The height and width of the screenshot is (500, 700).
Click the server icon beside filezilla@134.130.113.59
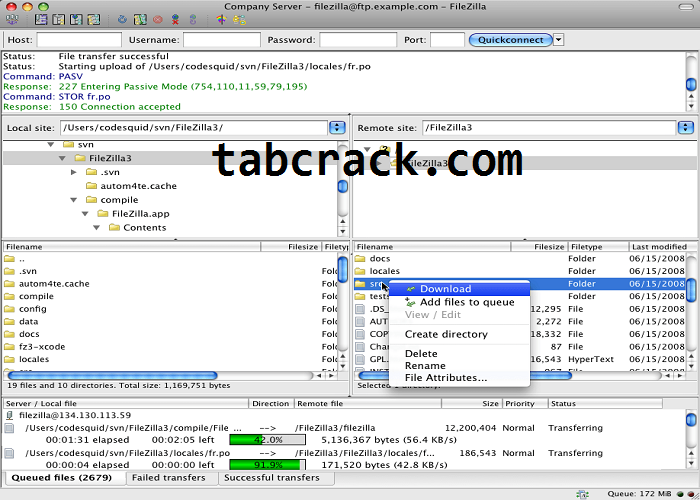pos(9,416)
